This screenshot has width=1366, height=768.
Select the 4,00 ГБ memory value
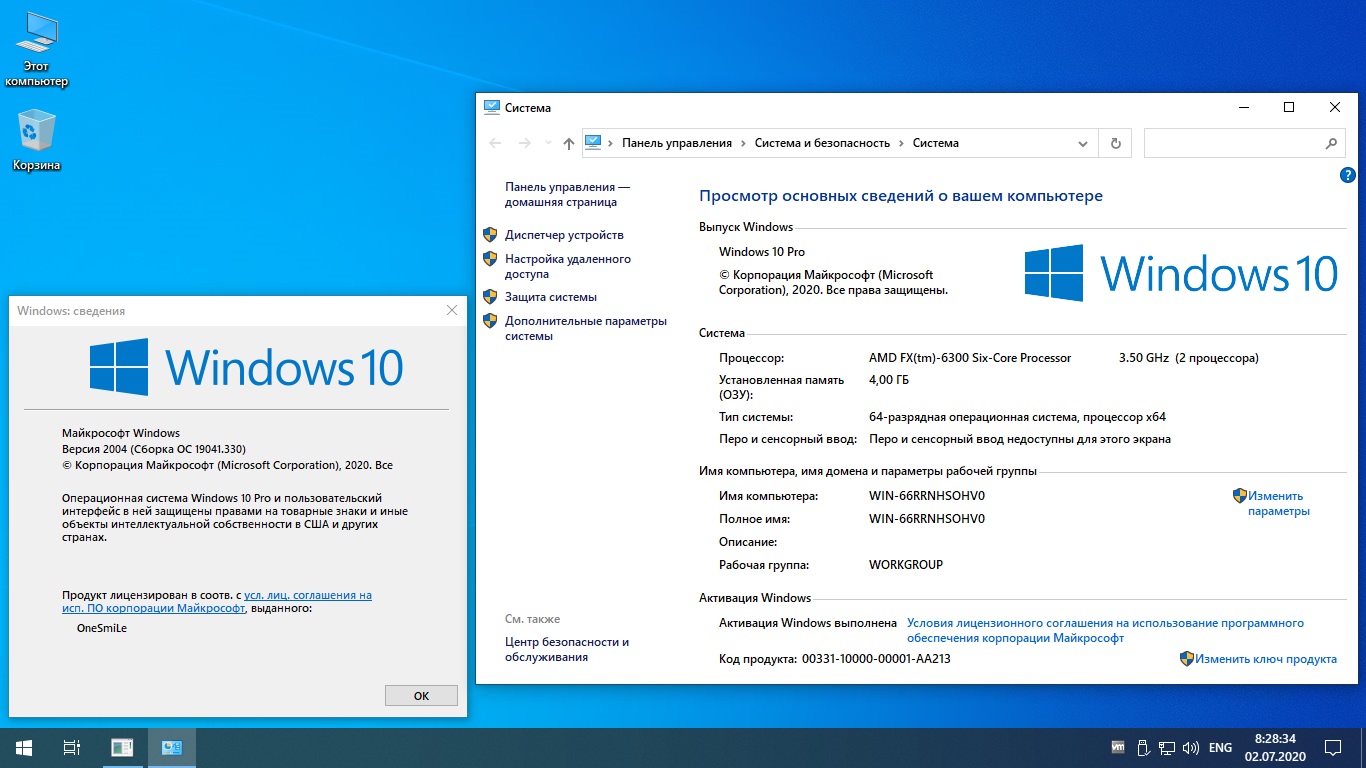[x=889, y=380]
